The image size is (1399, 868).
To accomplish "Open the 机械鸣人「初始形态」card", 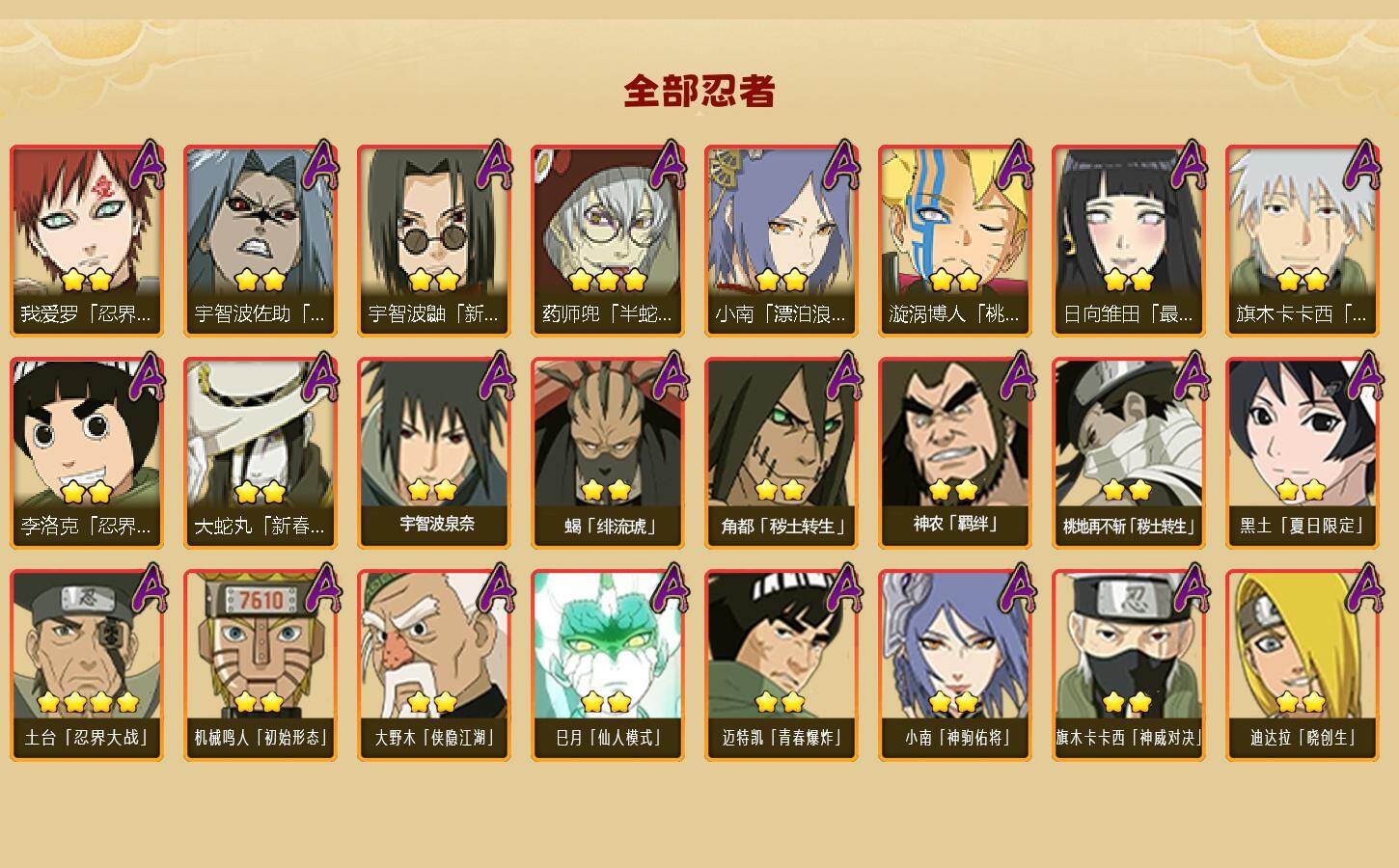I will click(x=261, y=665).
